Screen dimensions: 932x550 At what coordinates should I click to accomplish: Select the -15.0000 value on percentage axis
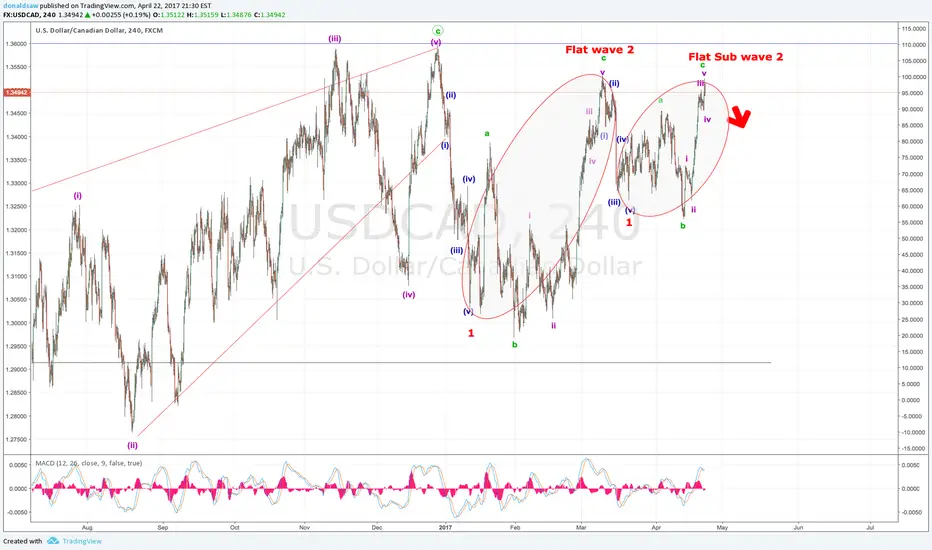tap(914, 448)
